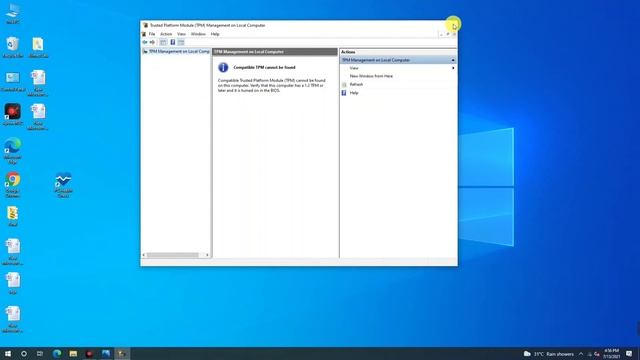Image resolution: width=640 pixels, height=360 pixels.
Task: Click the blue information icon in the center pane
Action: 223,67
